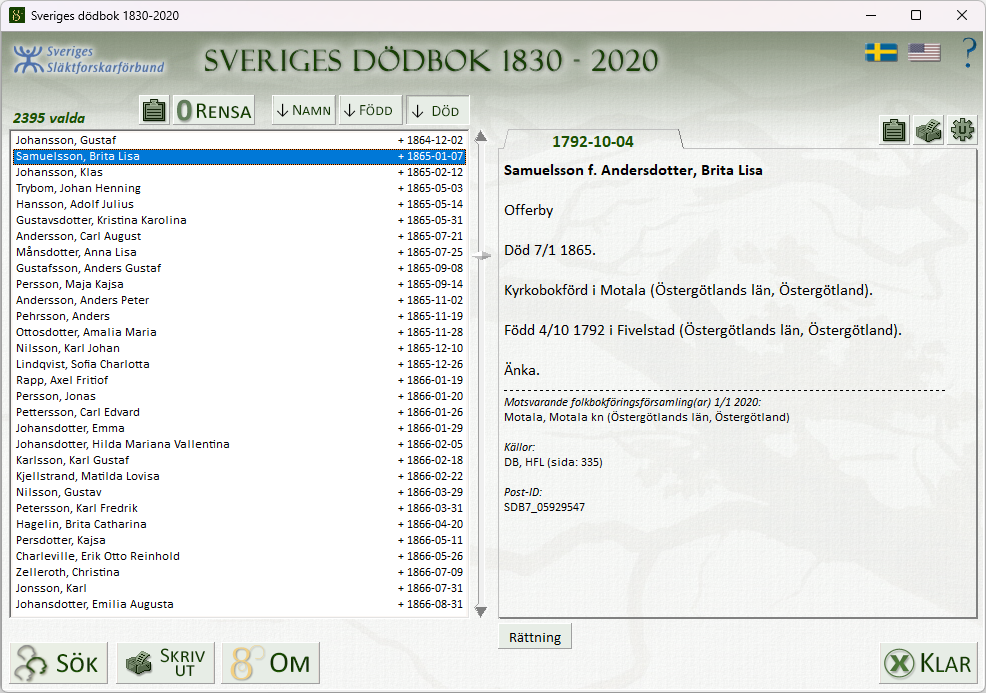Screen dimensions: 986x693
Task: Select Kjellstrand, Matilda Lovisa row
Action: pos(239,476)
